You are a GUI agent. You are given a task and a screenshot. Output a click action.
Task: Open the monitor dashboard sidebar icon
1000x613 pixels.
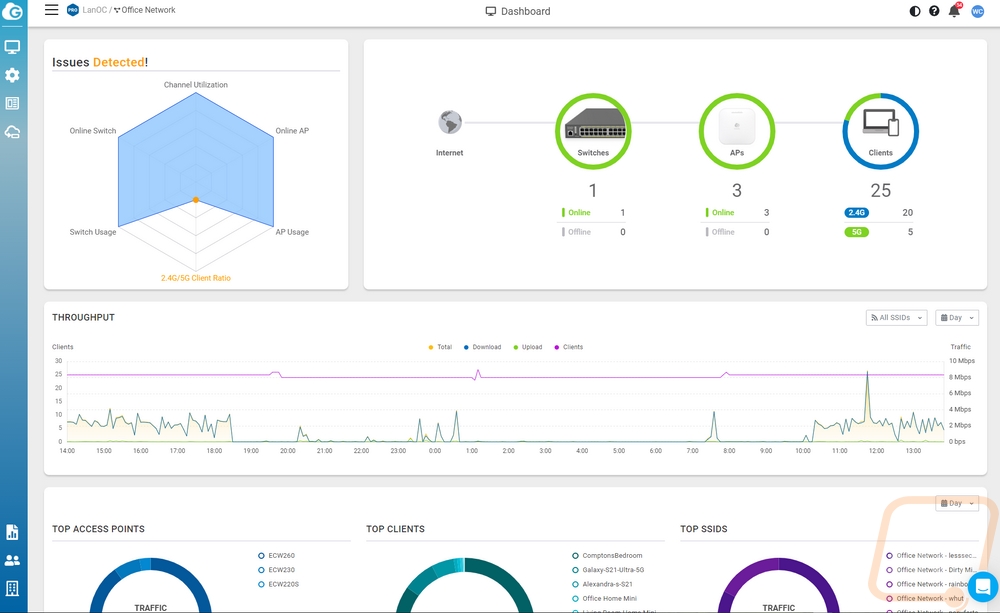tap(12, 47)
